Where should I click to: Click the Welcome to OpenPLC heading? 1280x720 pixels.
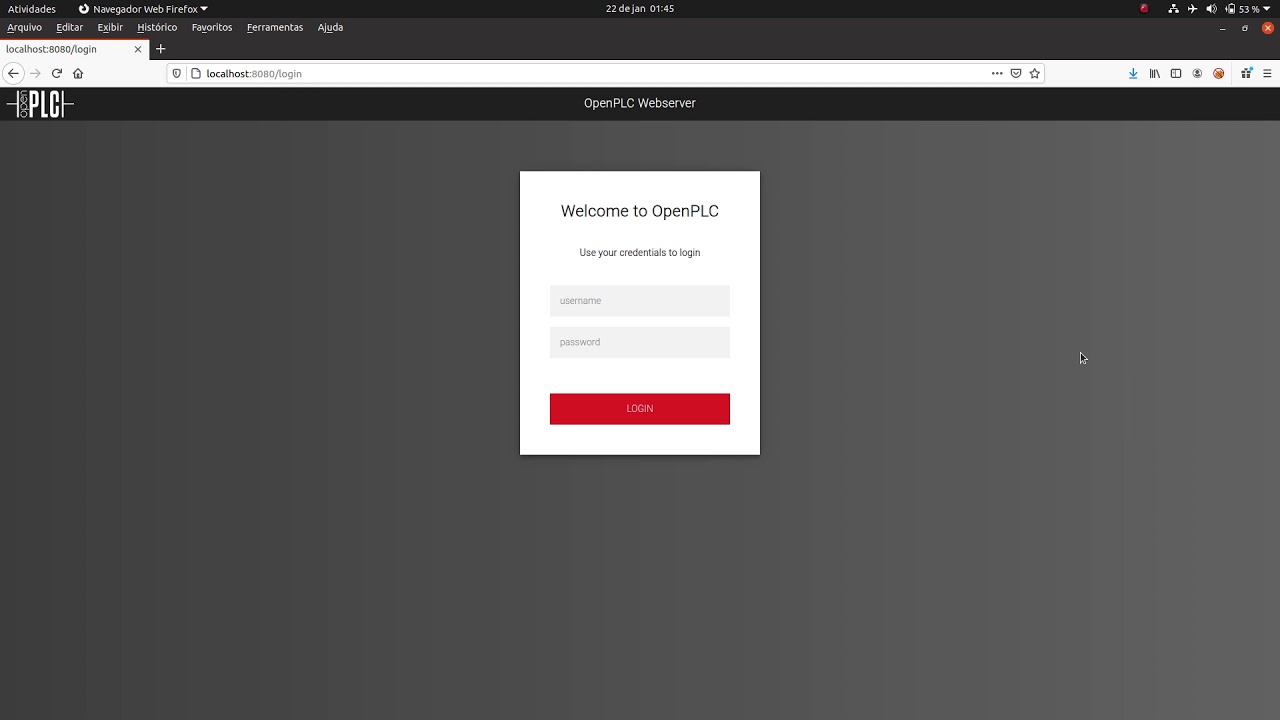[x=640, y=211]
